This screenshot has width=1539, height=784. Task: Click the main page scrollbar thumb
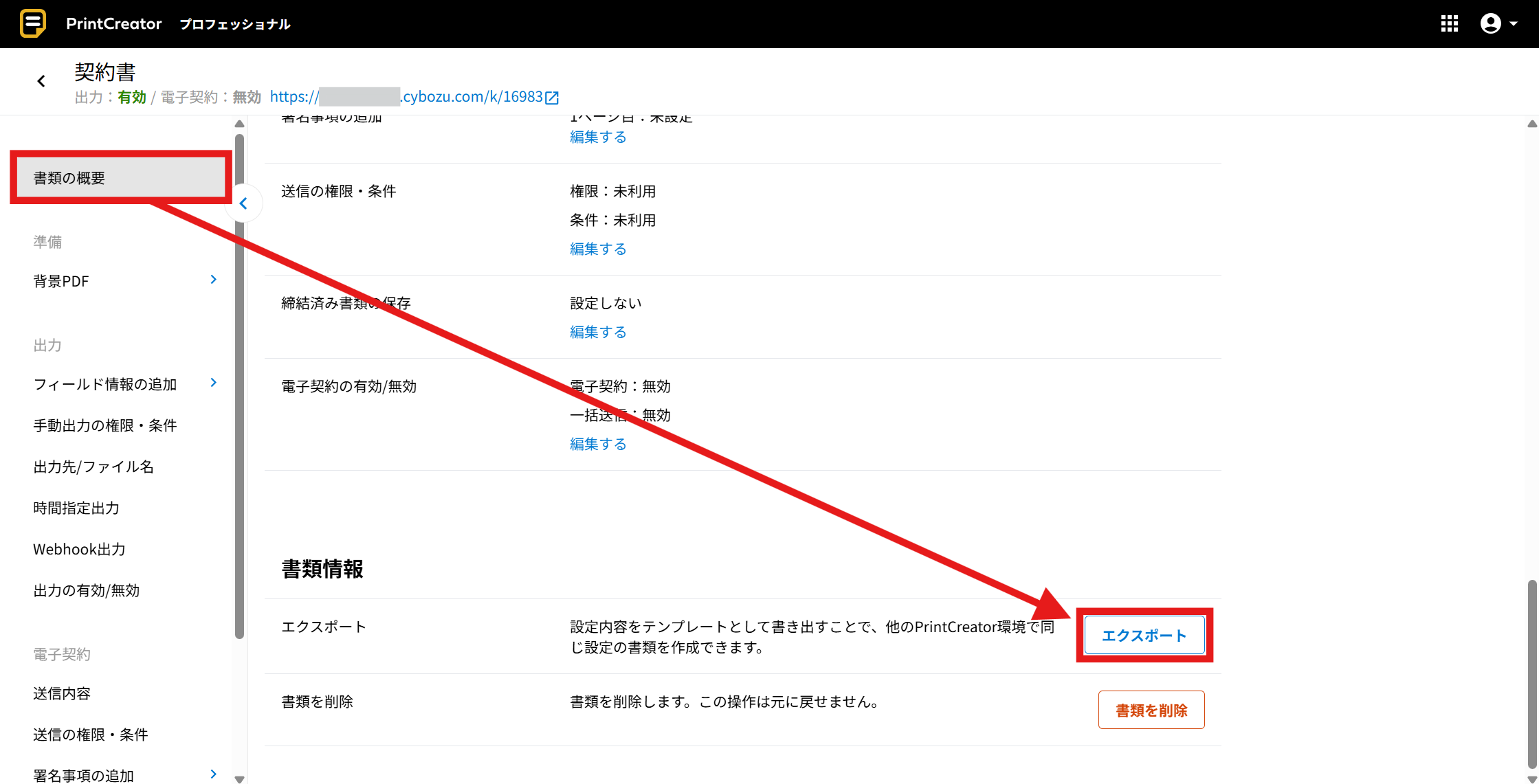pos(1532,673)
